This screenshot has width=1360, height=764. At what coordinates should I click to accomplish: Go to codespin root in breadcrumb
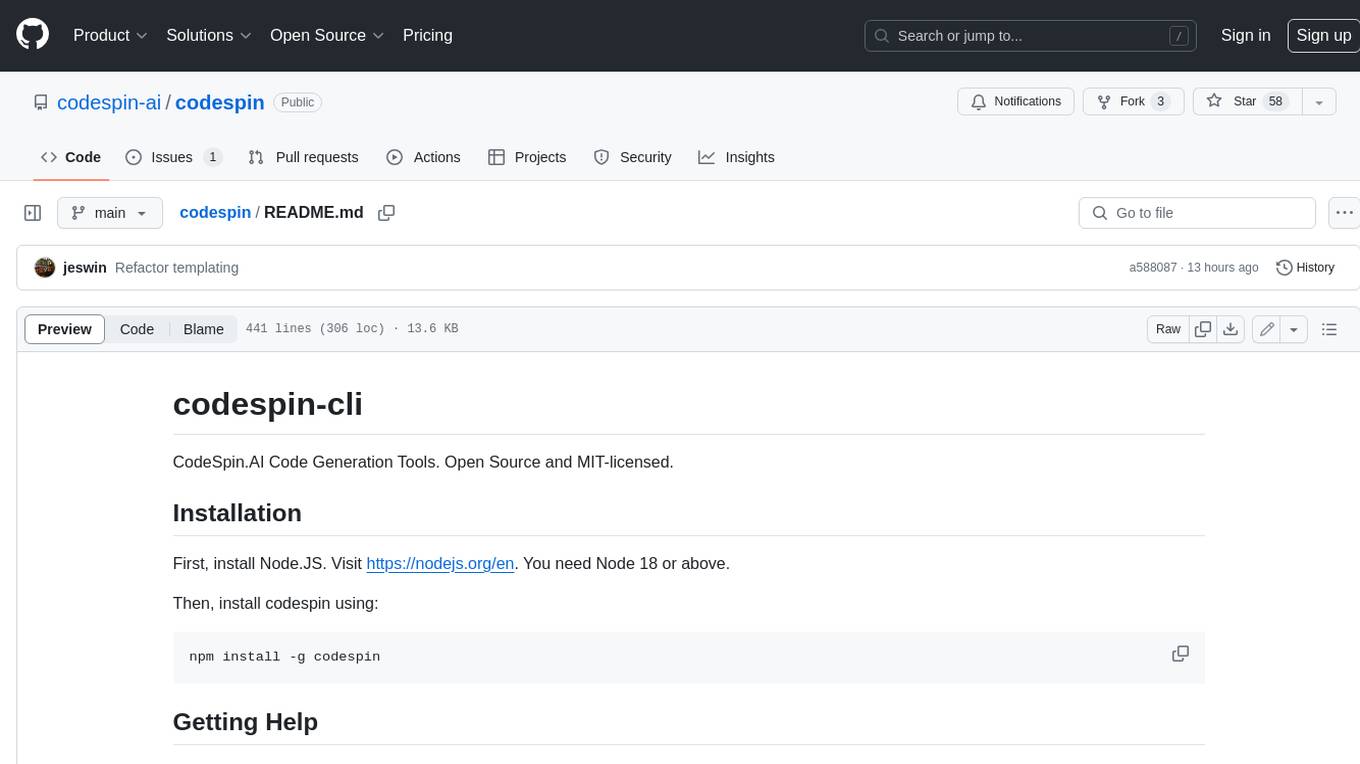click(215, 213)
